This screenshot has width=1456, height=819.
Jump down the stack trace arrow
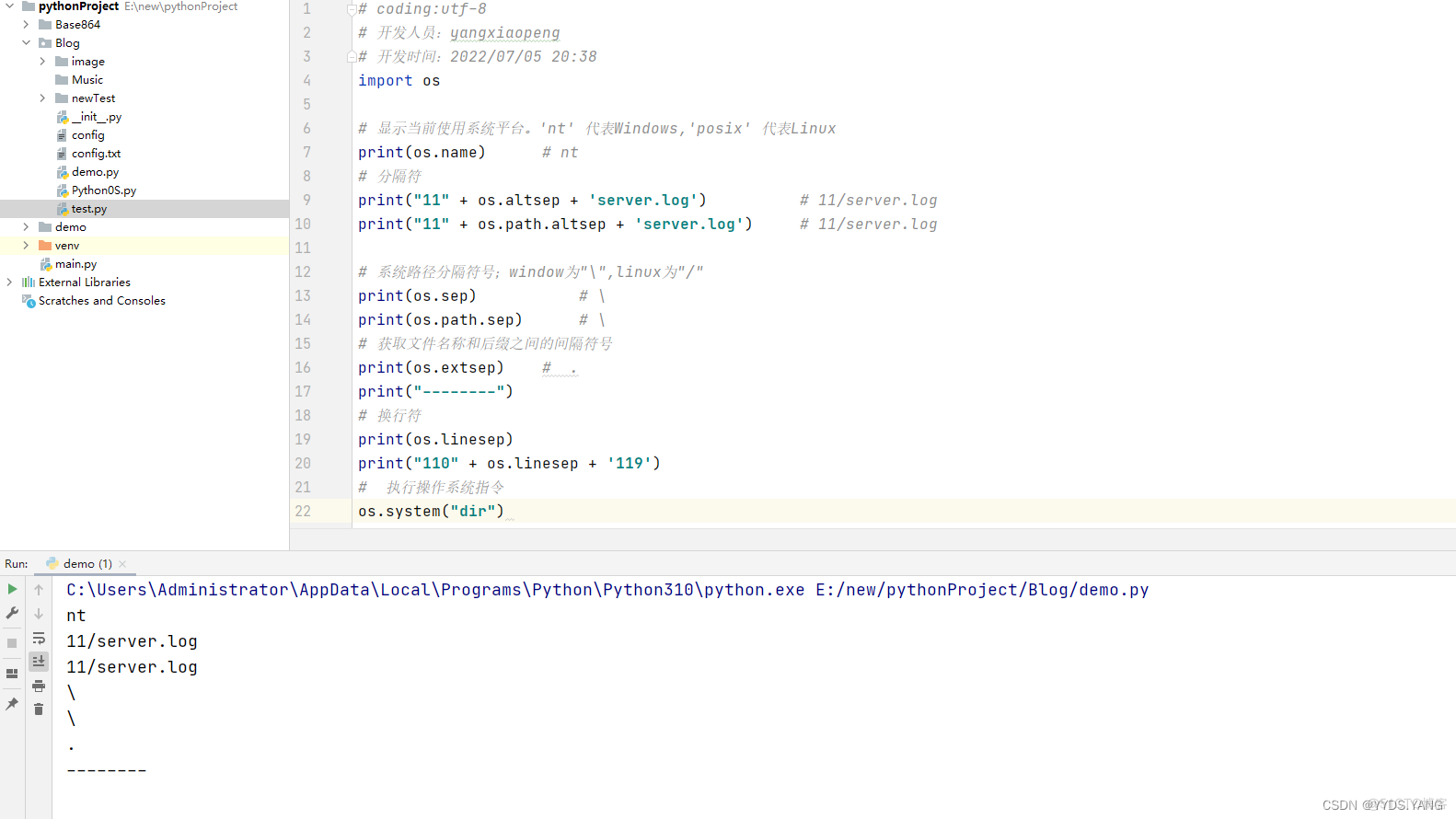39,613
